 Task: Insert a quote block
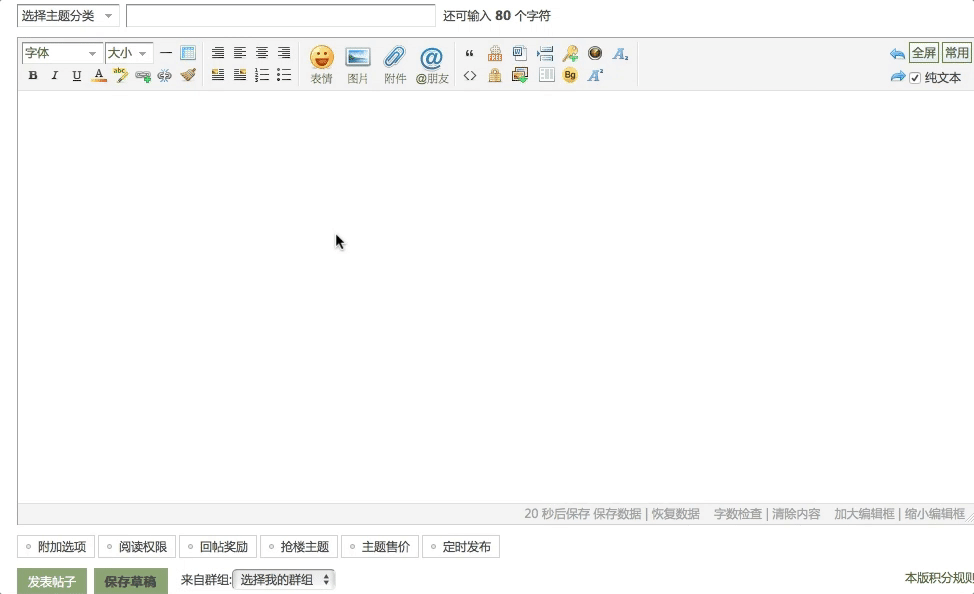click(470, 54)
